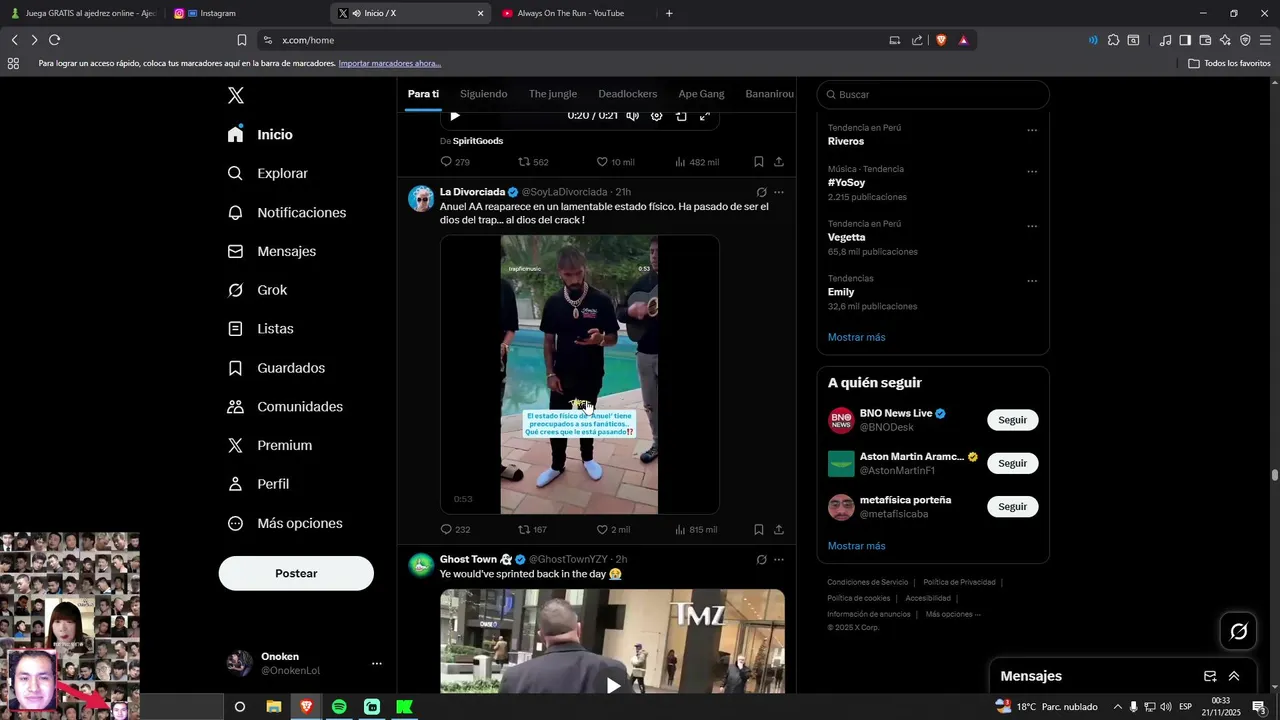Open floating Grok button
The image size is (1280, 720).
1239,631
